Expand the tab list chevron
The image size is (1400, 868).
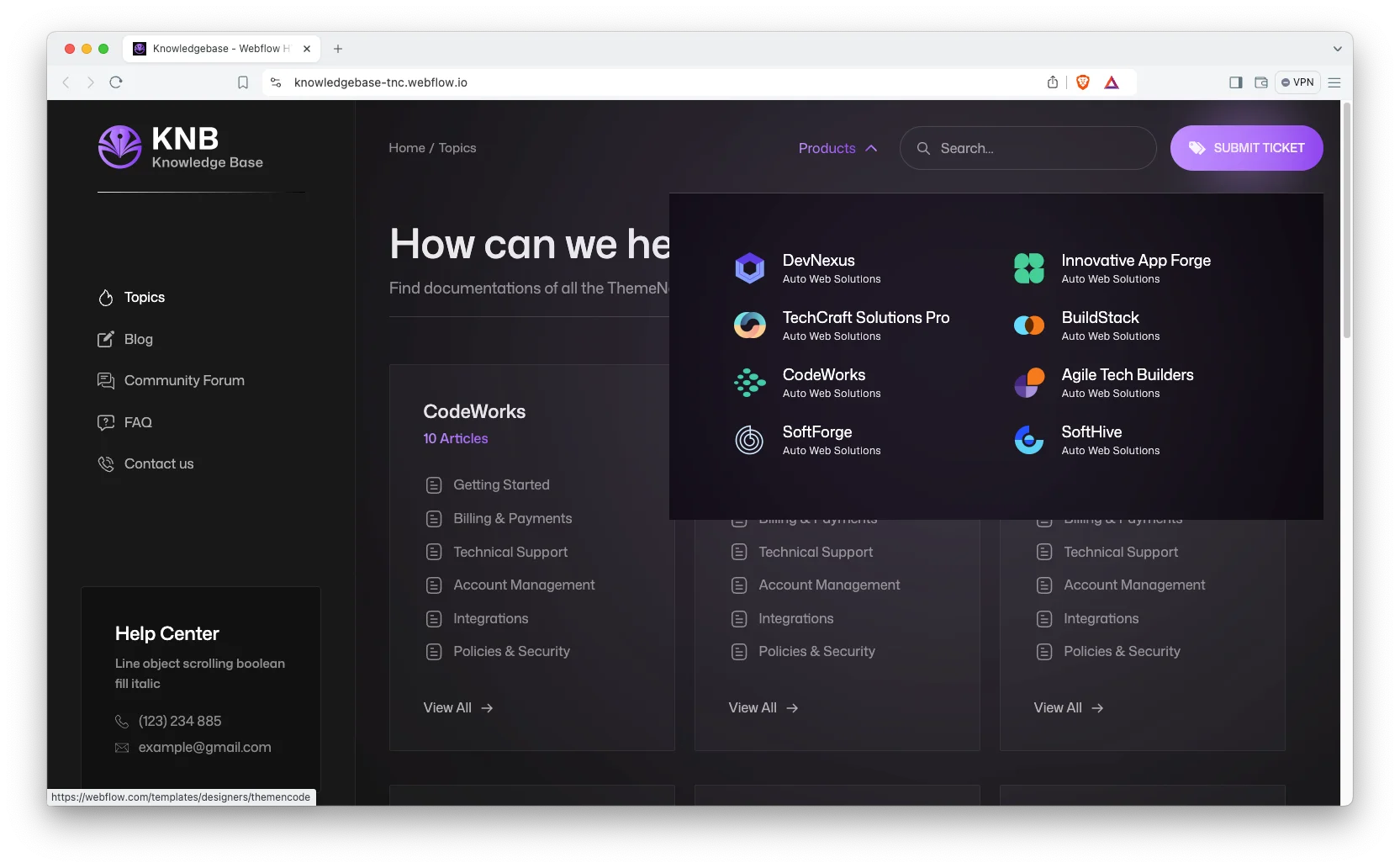click(1337, 49)
